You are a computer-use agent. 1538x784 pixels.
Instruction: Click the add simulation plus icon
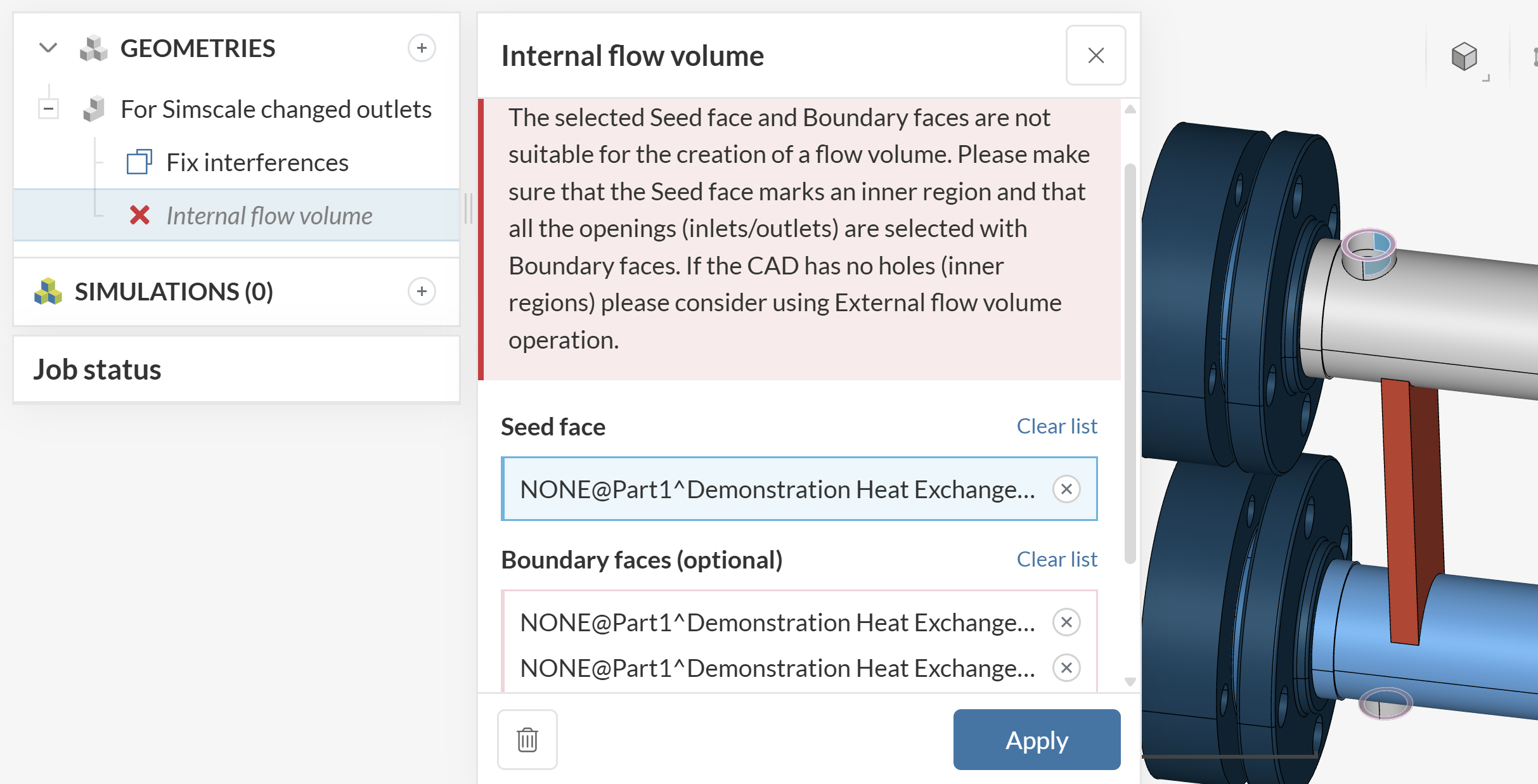(x=422, y=292)
